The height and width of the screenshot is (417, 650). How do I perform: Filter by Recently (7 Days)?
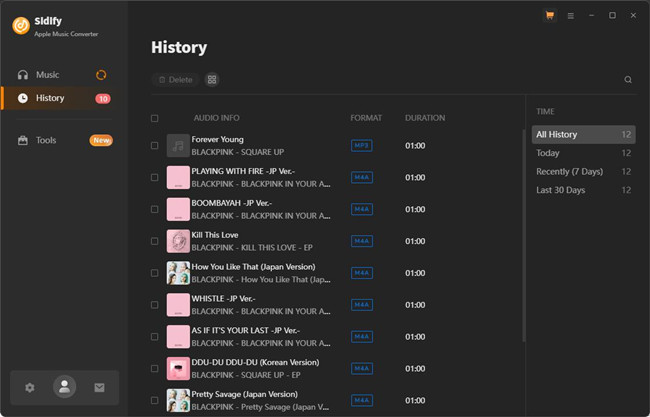(x=583, y=172)
